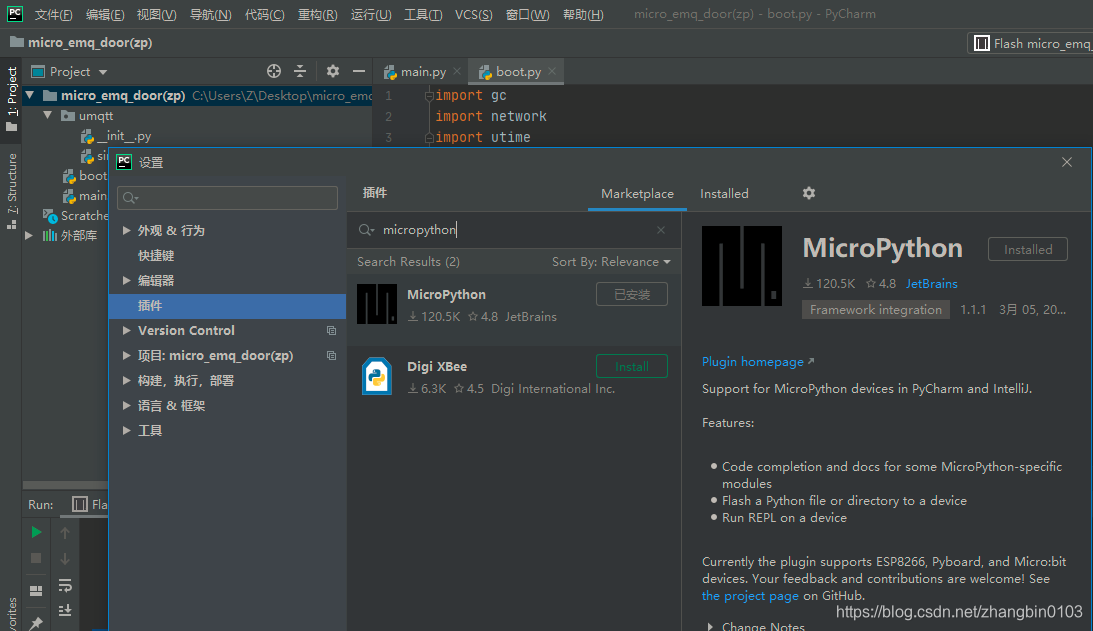Open the Sort By: Relevance dropdown

click(611, 261)
